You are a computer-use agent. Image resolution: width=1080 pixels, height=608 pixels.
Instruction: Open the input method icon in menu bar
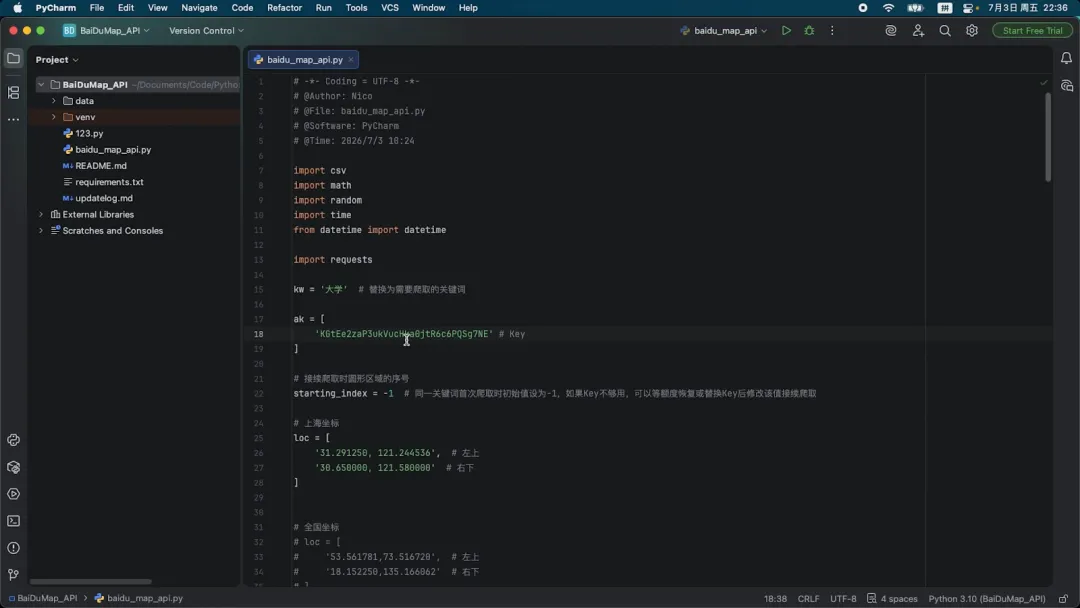(x=944, y=8)
